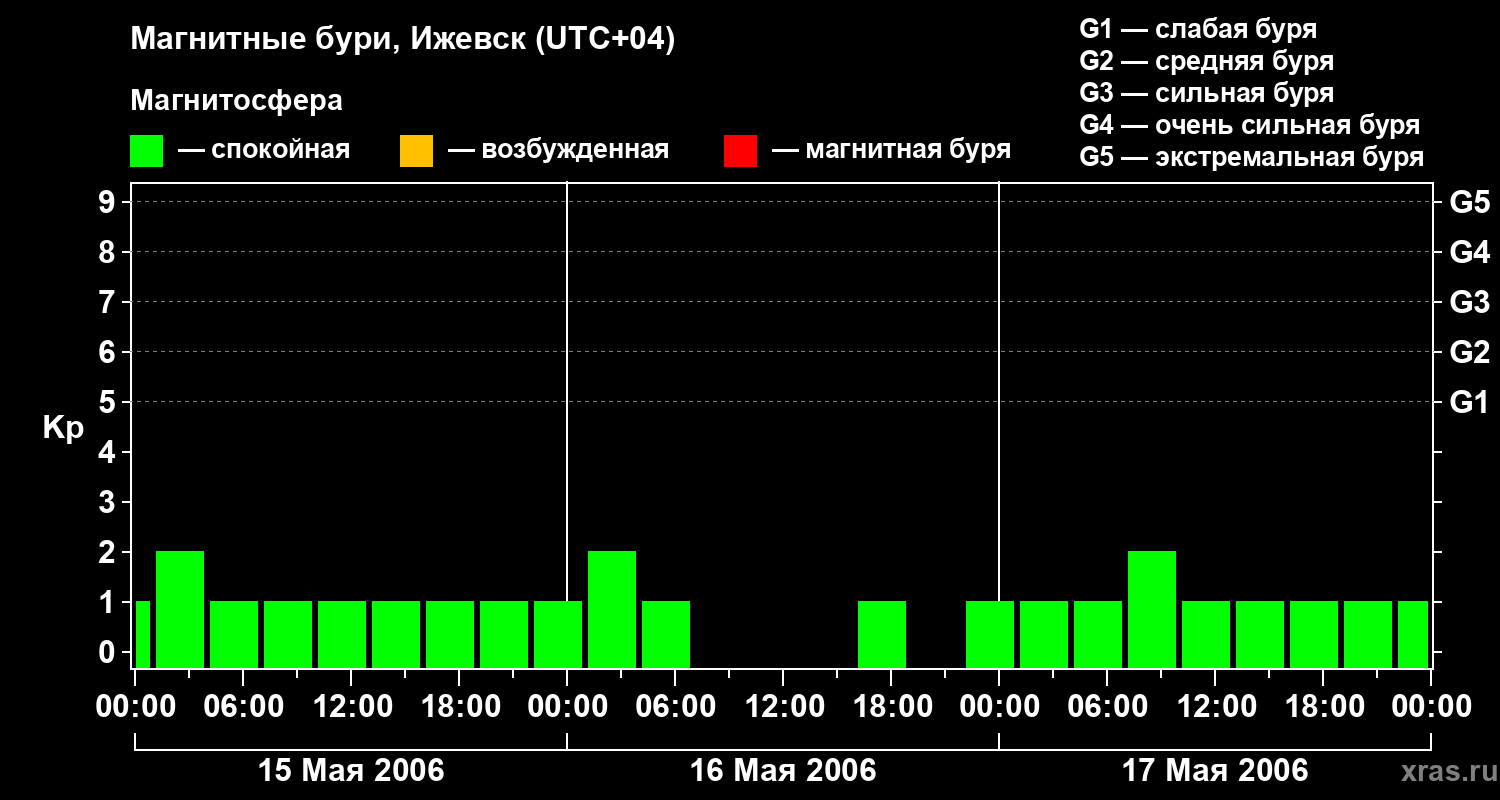Click the orange возбужденная legend swatch
This screenshot has width=1500, height=800.
coord(416,151)
